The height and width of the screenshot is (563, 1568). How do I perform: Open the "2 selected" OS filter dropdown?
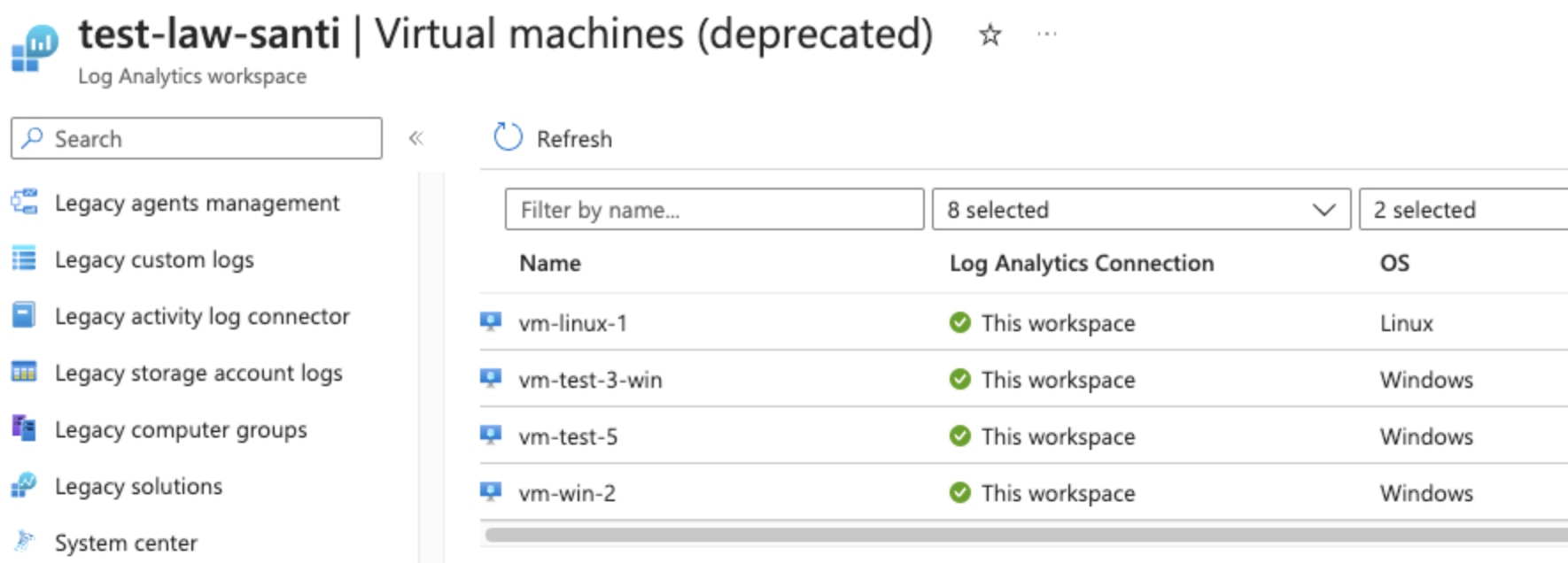point(1462,210)
